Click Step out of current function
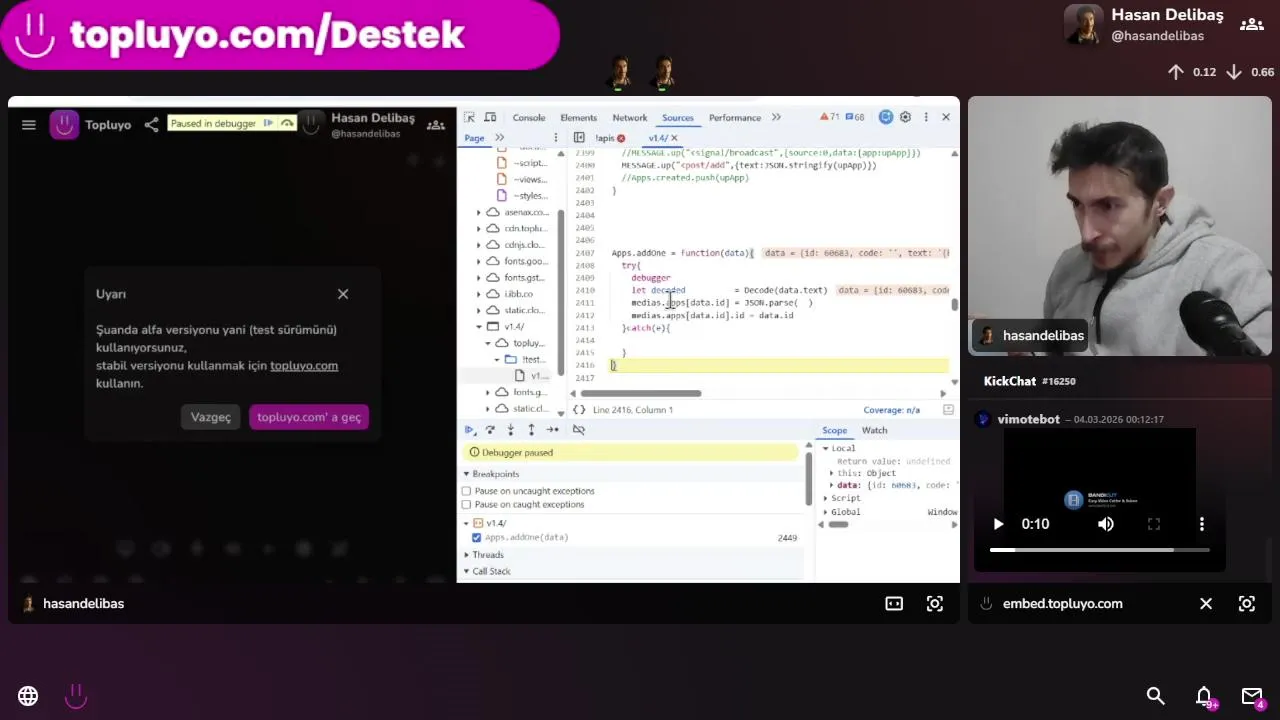This screenshot has height=720, width=1280. click(x=531, y=430)
